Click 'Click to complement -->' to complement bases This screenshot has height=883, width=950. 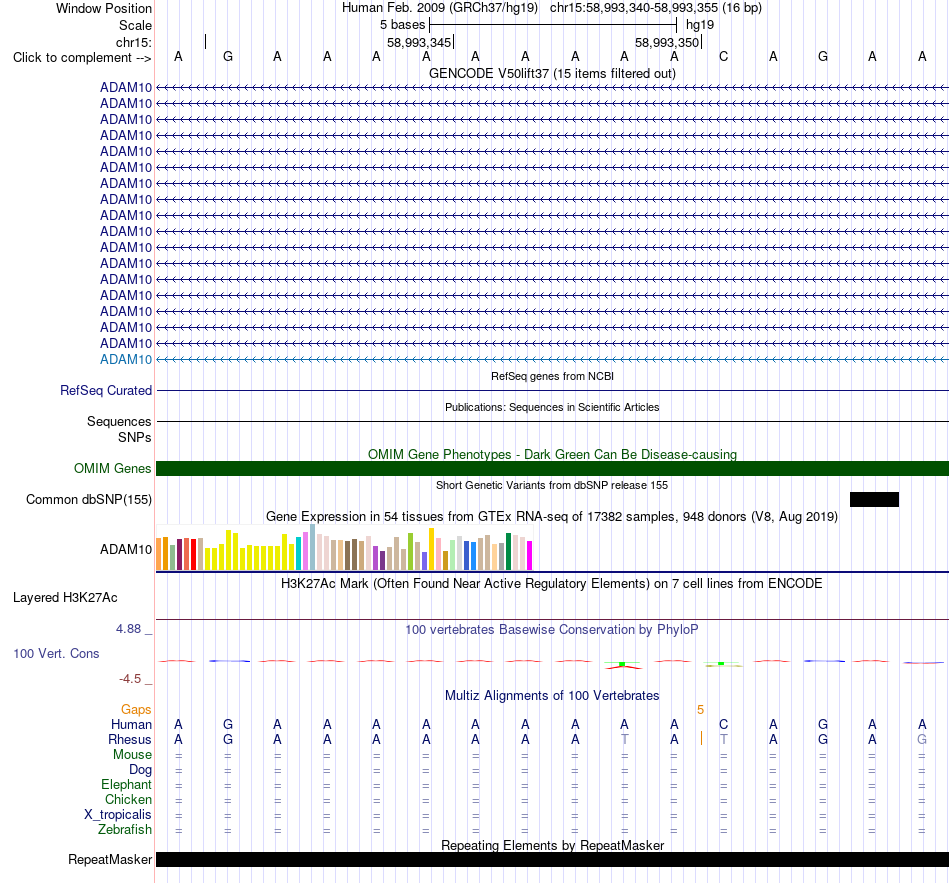click(x=82, y=58)
